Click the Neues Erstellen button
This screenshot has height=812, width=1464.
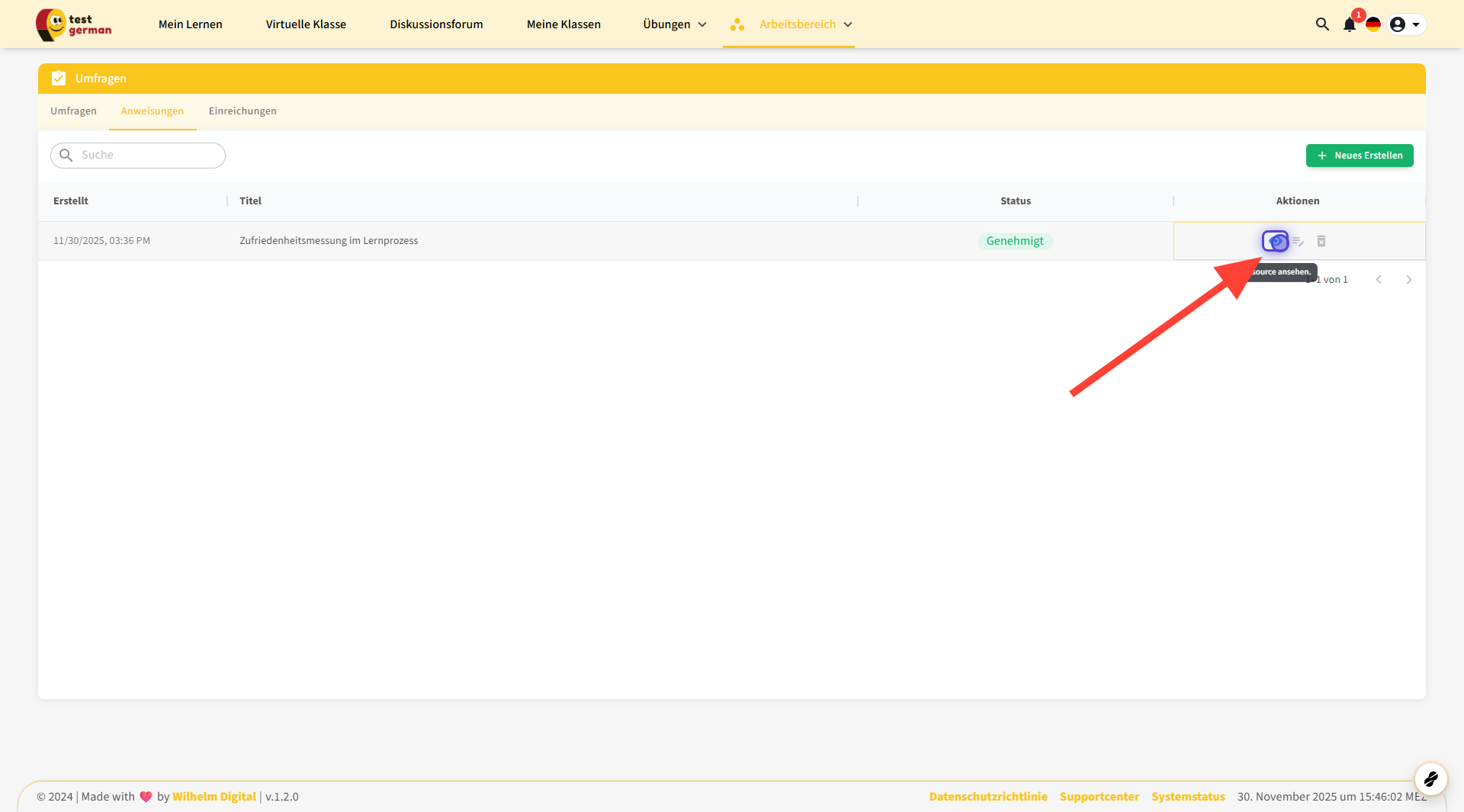coord(1360,156)
